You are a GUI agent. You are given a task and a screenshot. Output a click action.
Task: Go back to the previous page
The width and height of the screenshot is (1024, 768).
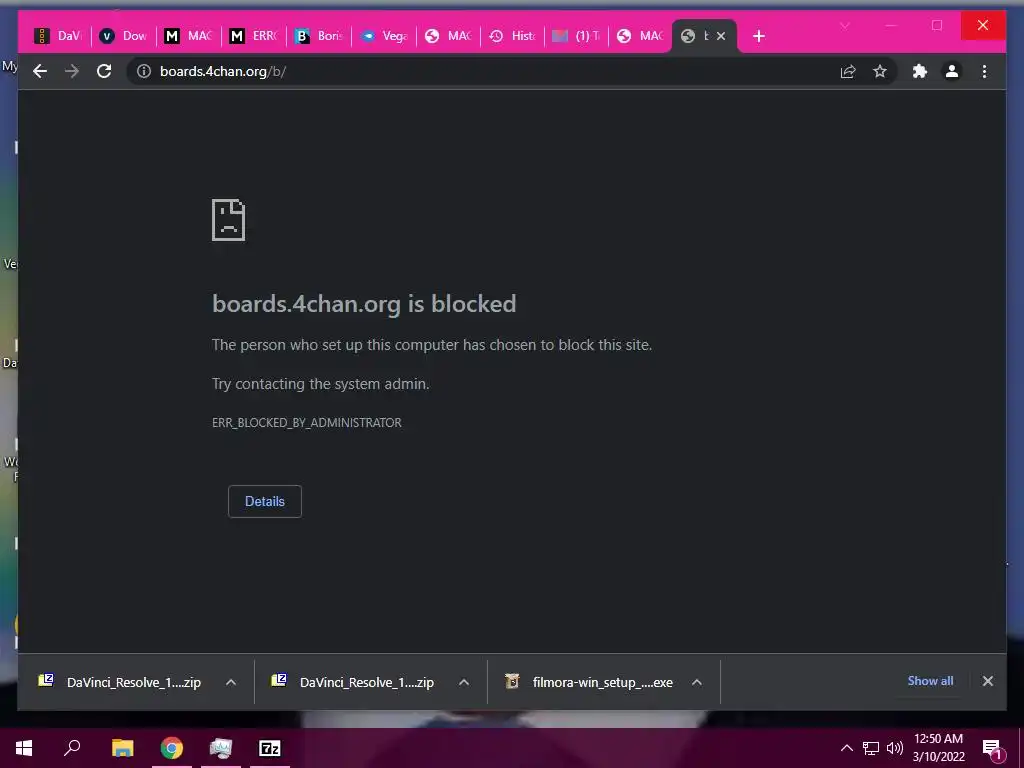[40, 71]
